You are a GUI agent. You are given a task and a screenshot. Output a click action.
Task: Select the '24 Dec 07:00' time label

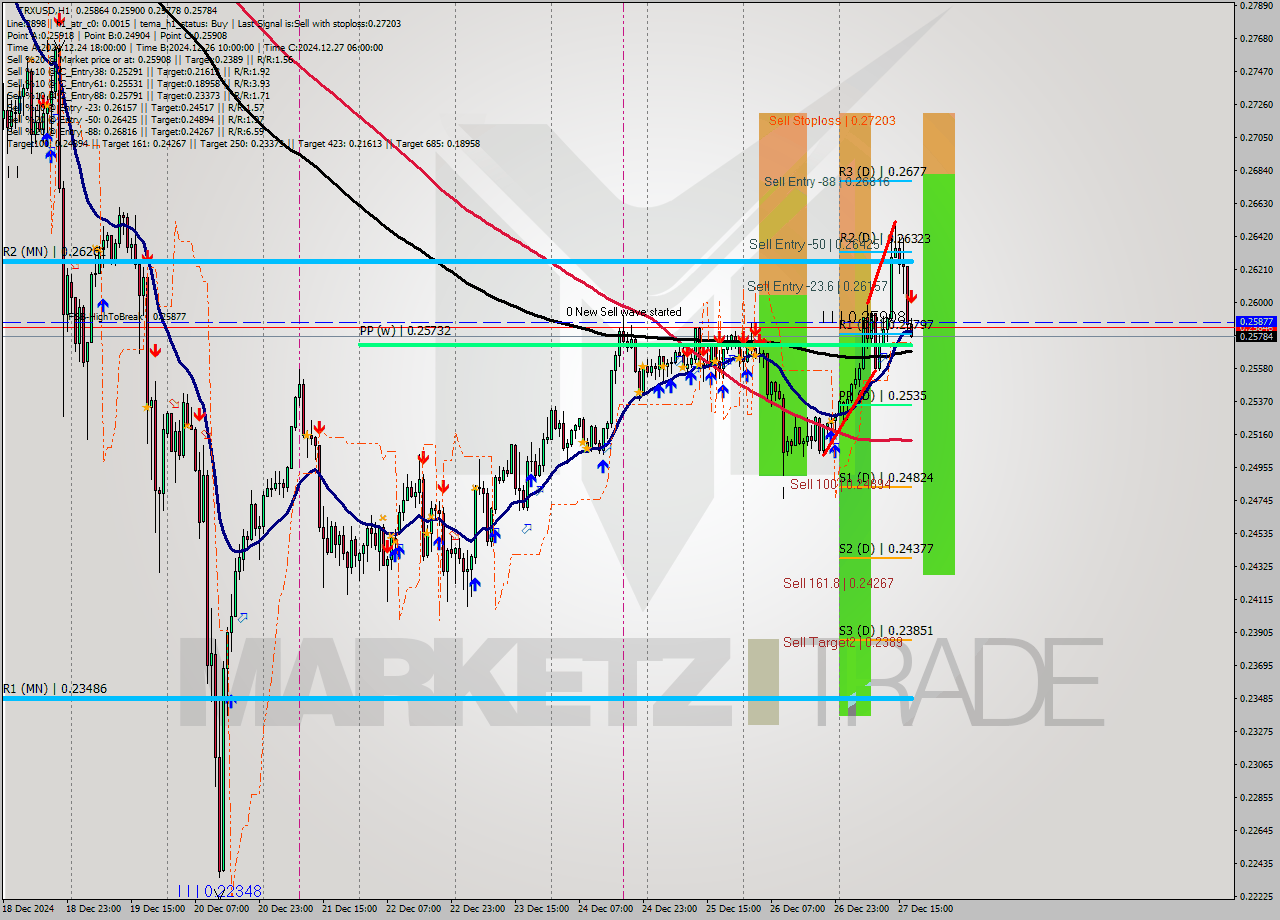605,909
